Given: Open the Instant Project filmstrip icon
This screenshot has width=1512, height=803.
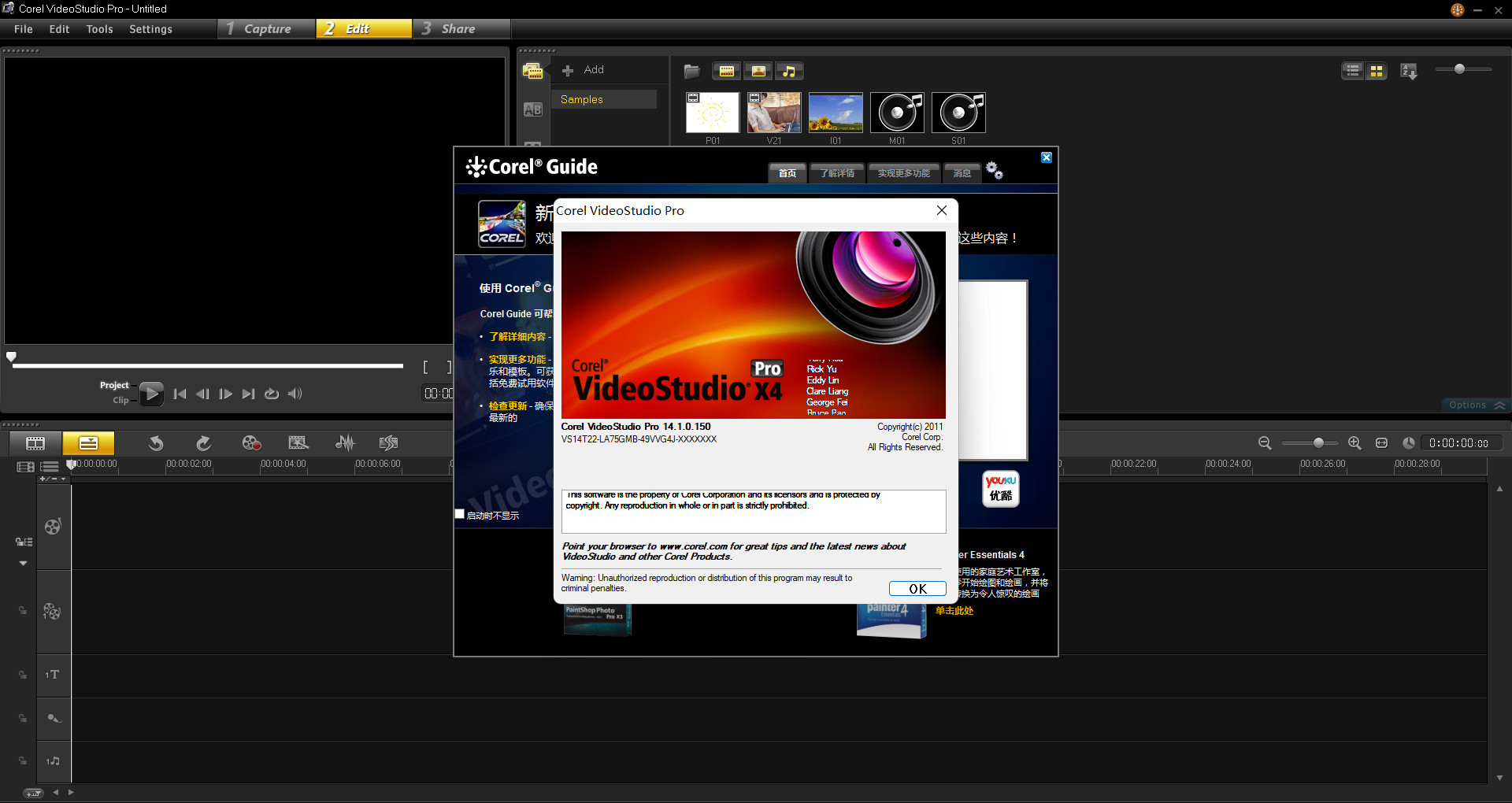Looking at the screenshot, I should 298,442.
